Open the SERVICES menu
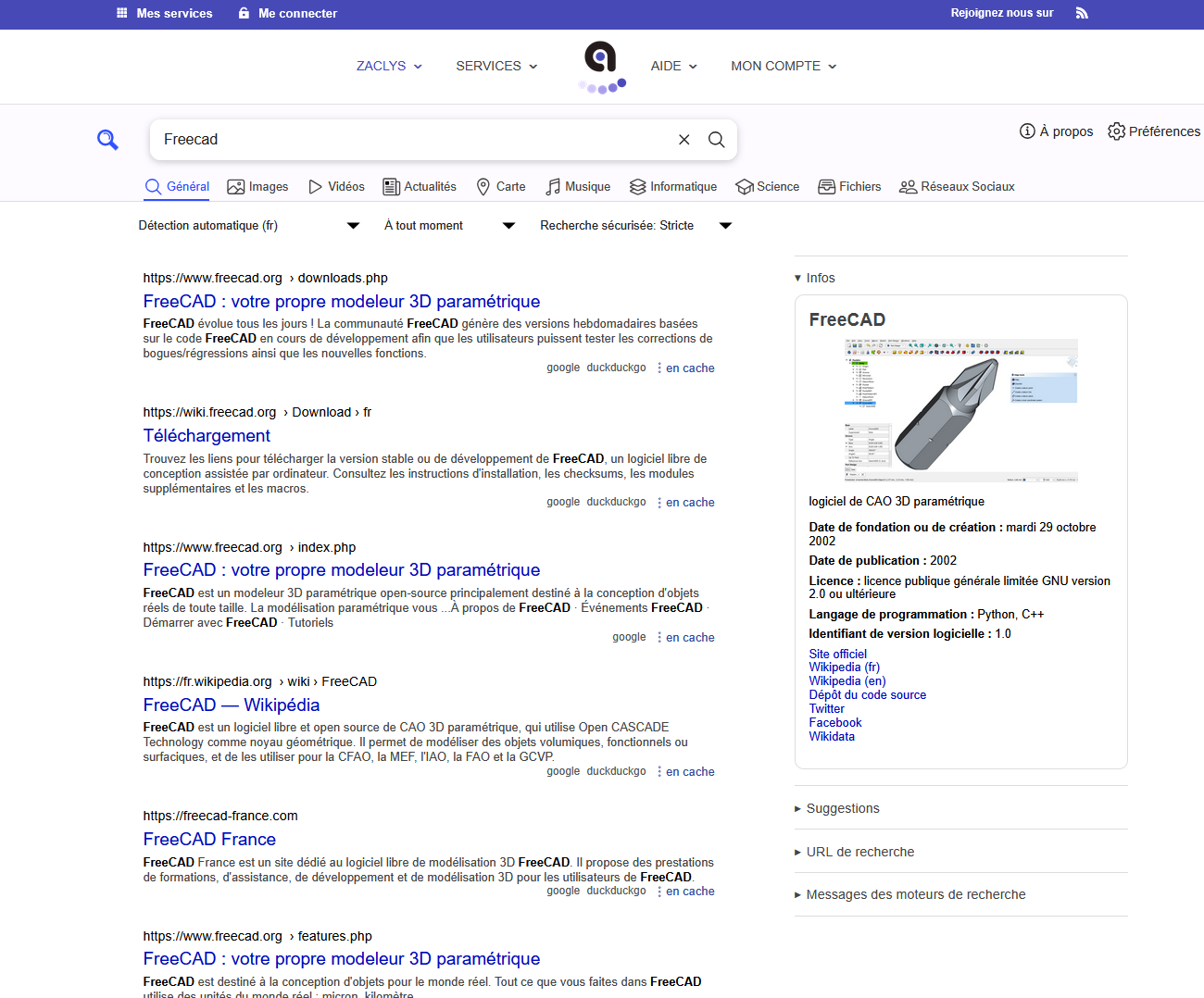This screenshot has width=1204, height=998. (x=496, y=67)
